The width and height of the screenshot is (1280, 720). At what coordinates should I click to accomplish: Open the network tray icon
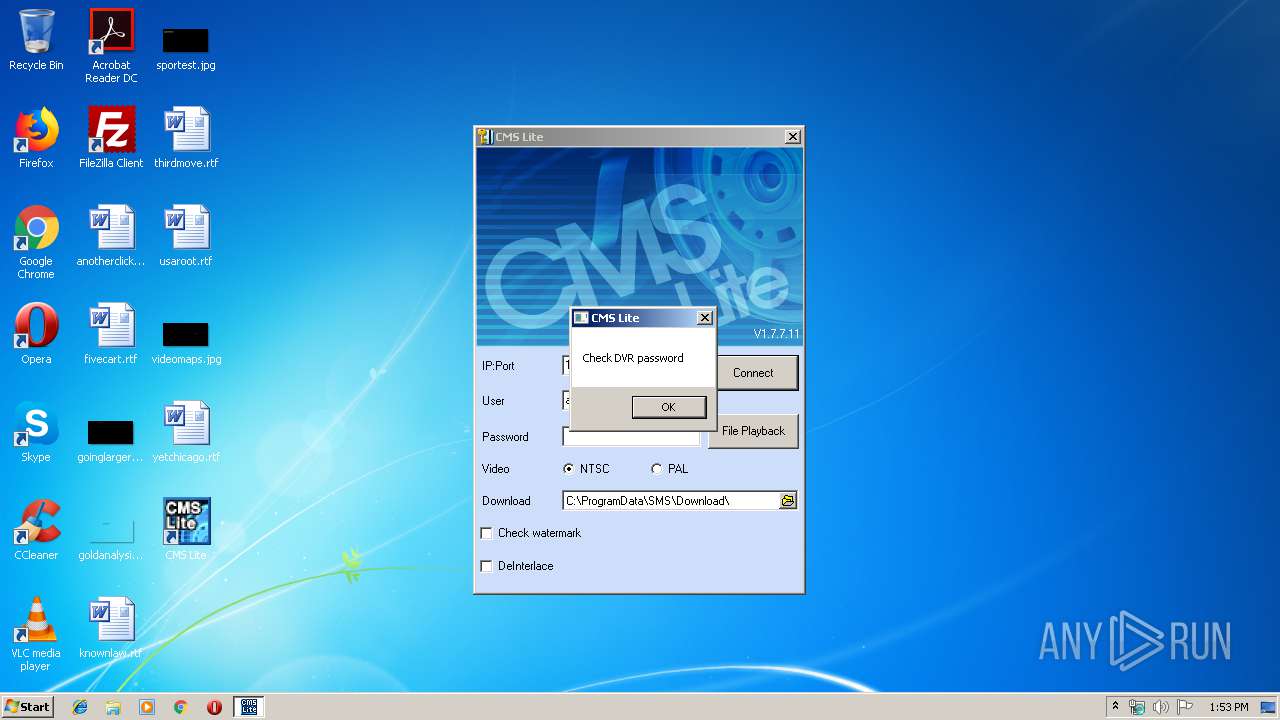1137,707
